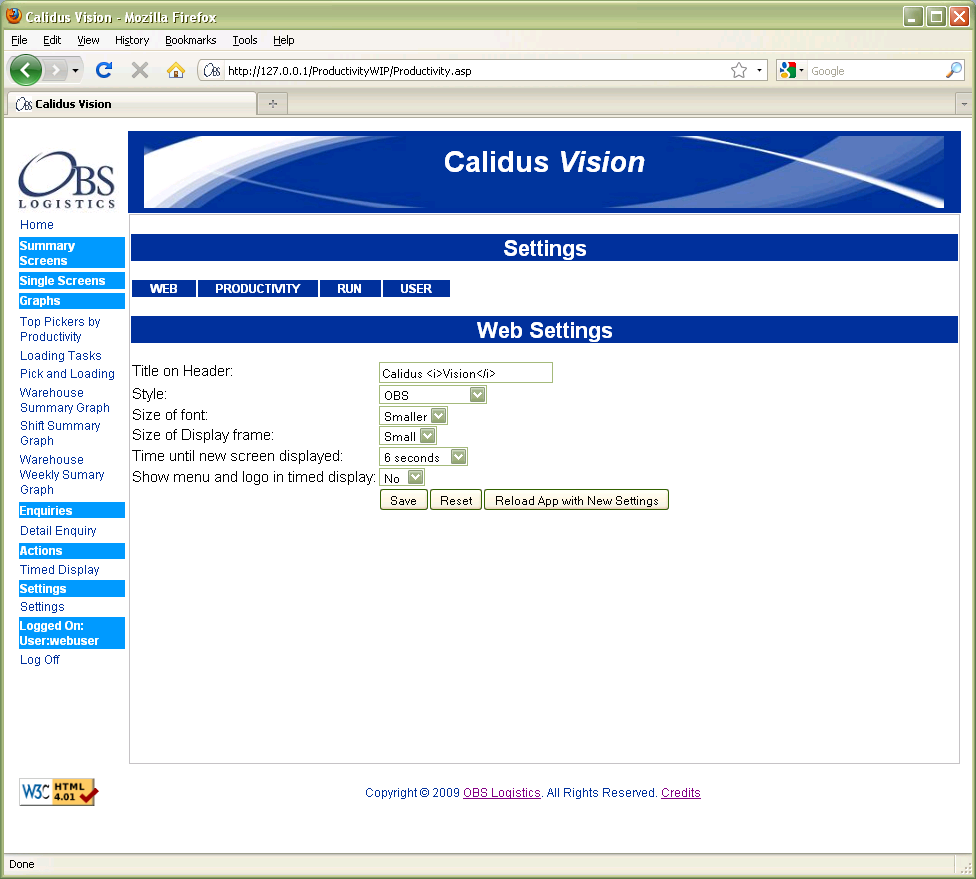Click the OBS Logistics logo
Viewport: 976px width, 879px height.
point(67,179)
